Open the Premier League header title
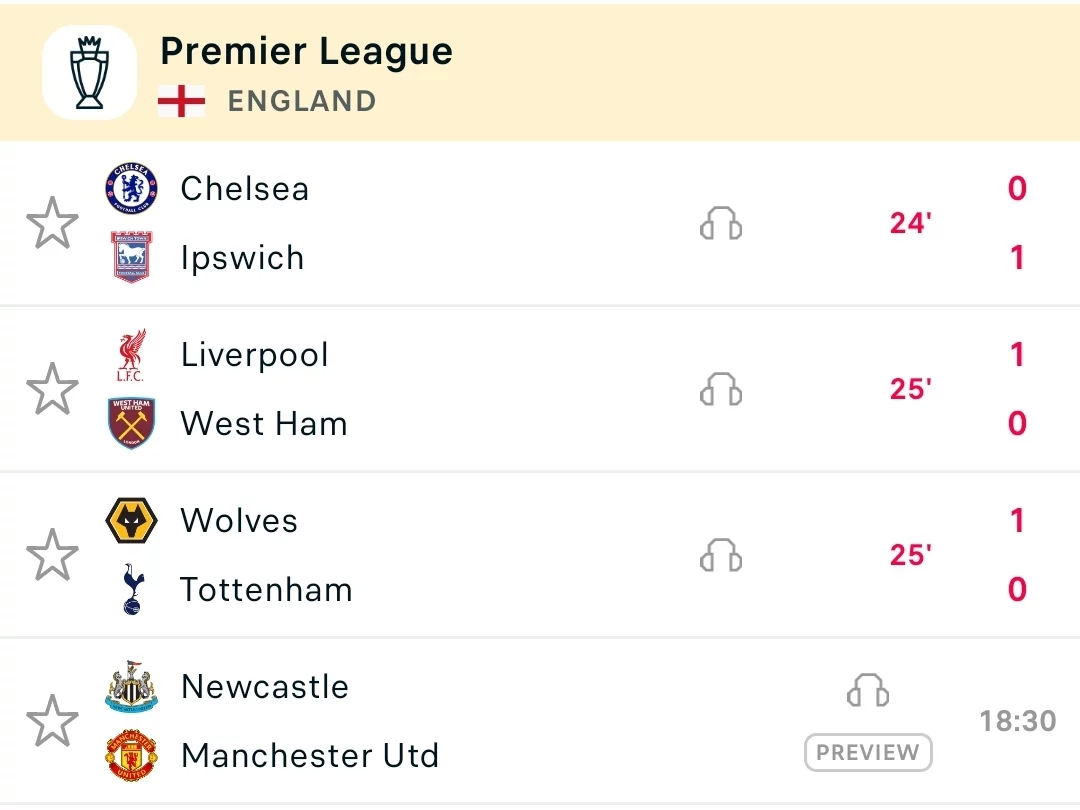 pyautogui.click(x=307, y=52)
